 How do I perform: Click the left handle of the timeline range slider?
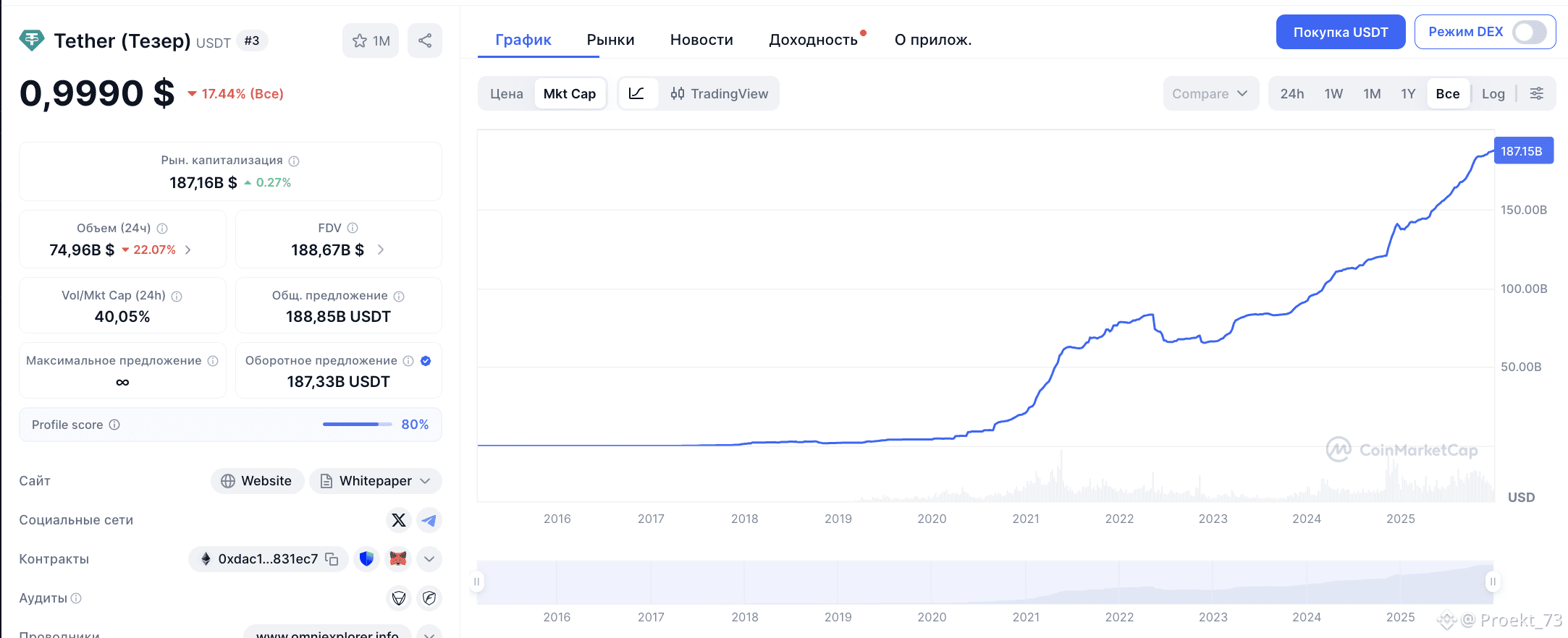[476, 582]
